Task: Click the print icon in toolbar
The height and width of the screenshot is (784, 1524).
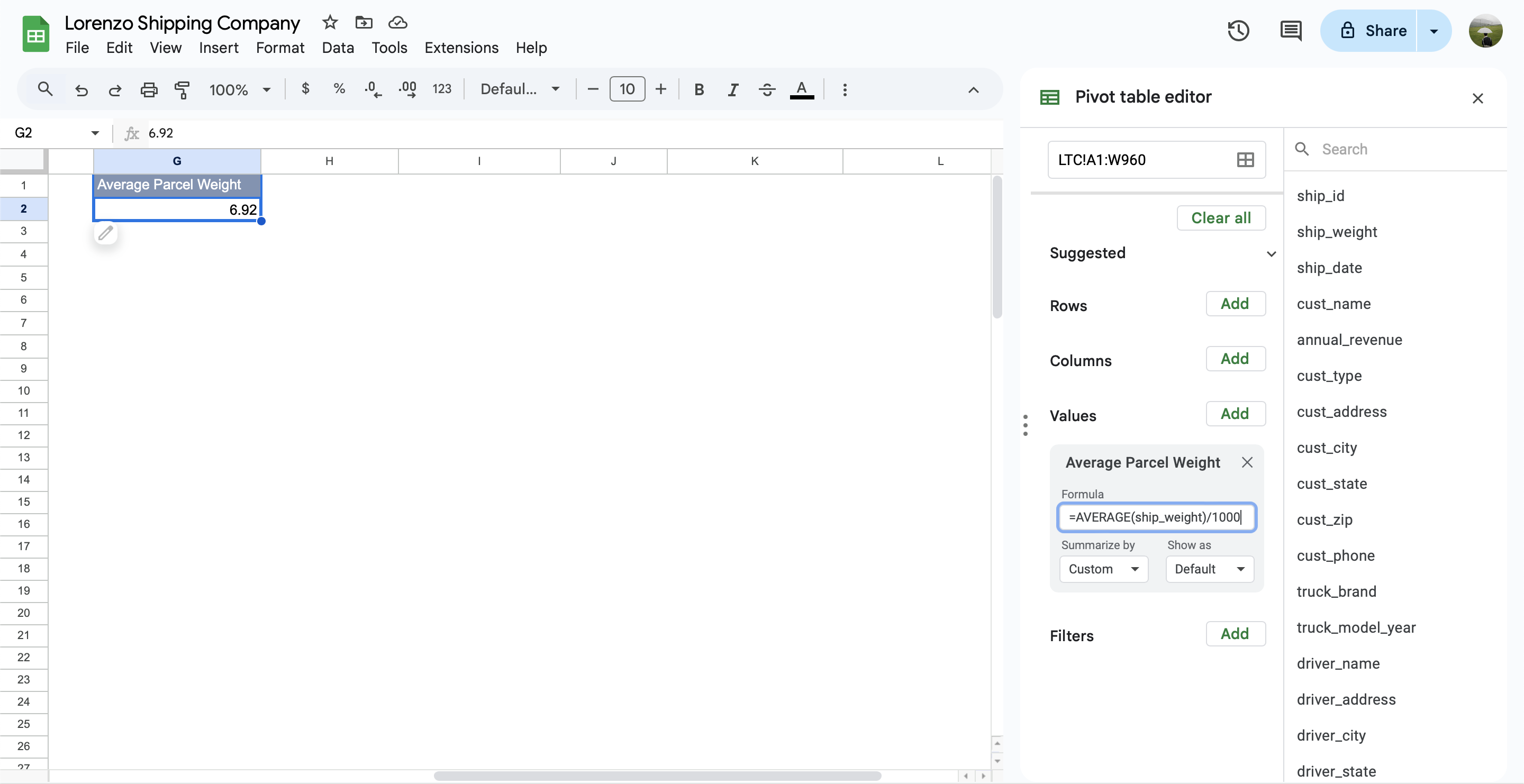Action: coord(149,89)
